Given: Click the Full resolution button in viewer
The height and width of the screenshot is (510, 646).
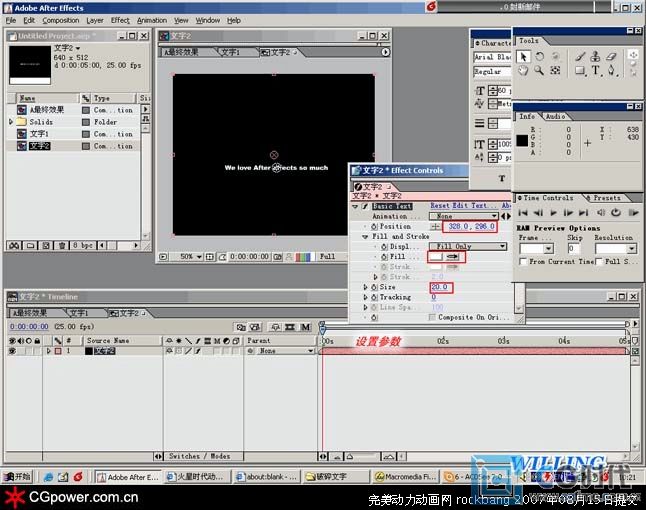Looking at the screenshot, I should [328, 257].
